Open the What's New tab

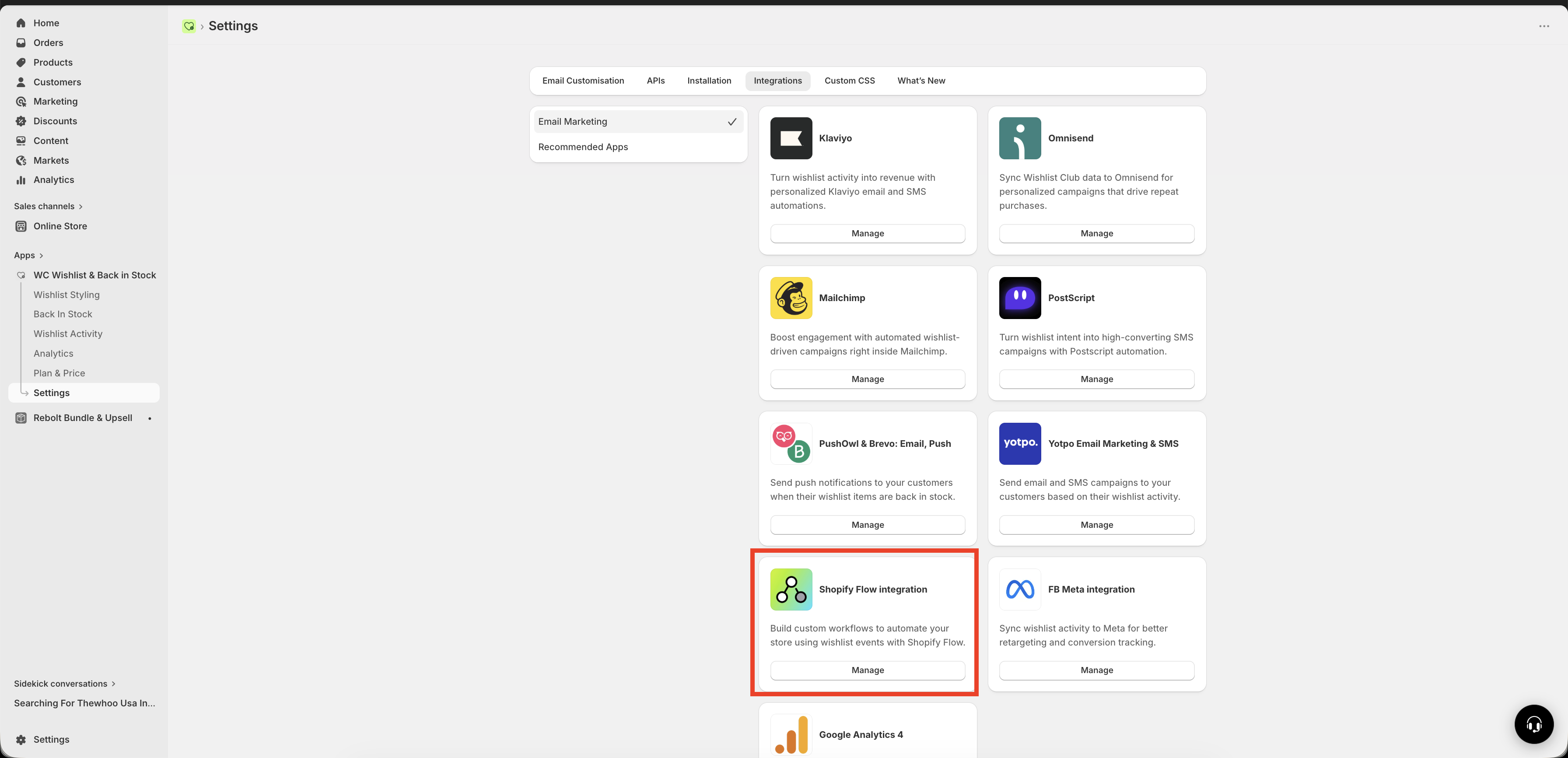tap(920, 81)
